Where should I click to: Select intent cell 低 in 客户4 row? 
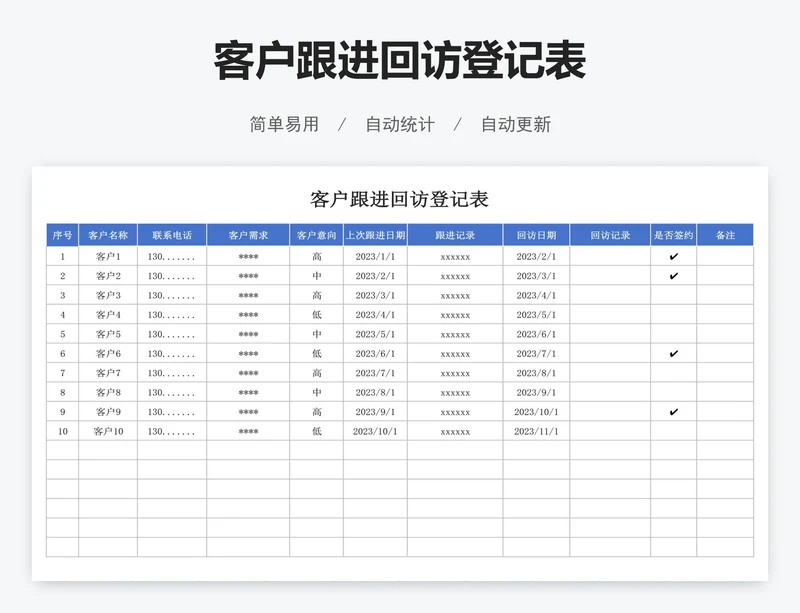[x=316, y=314]
